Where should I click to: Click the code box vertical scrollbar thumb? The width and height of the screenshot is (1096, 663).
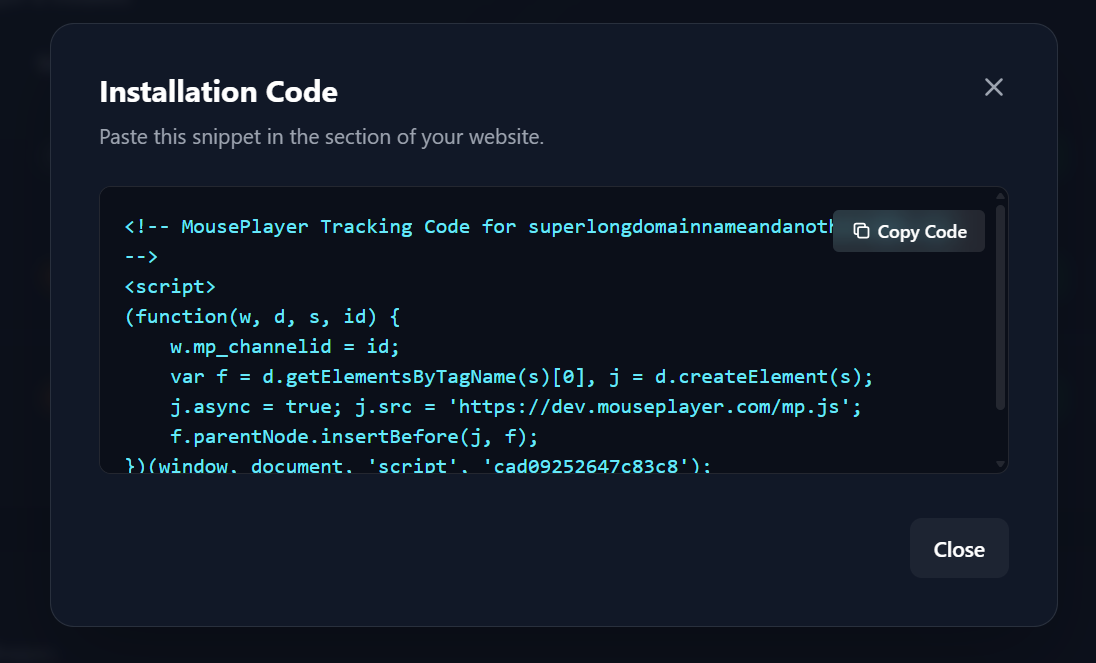tap(1000, 307)
